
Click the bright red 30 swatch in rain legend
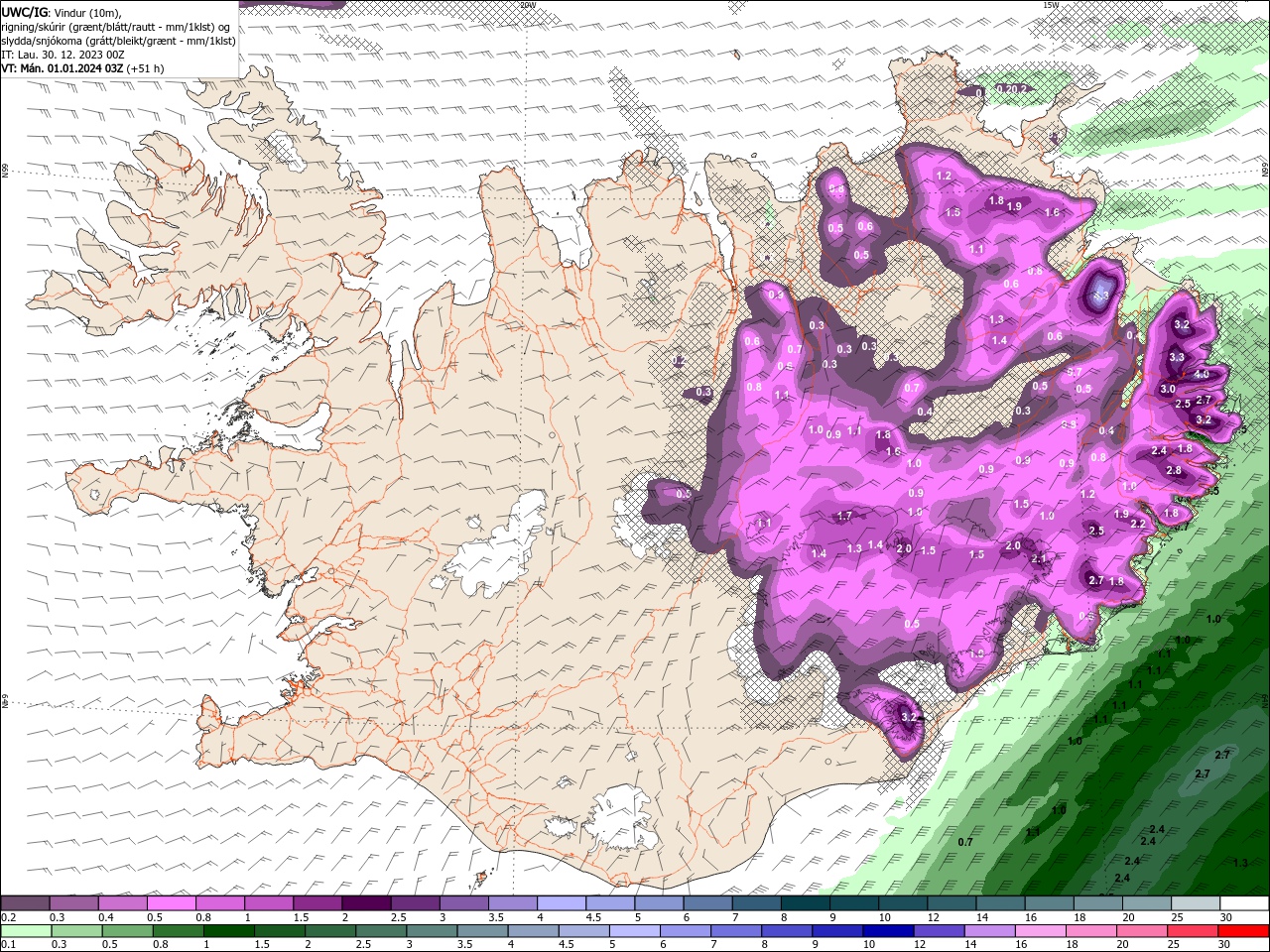1243,931
